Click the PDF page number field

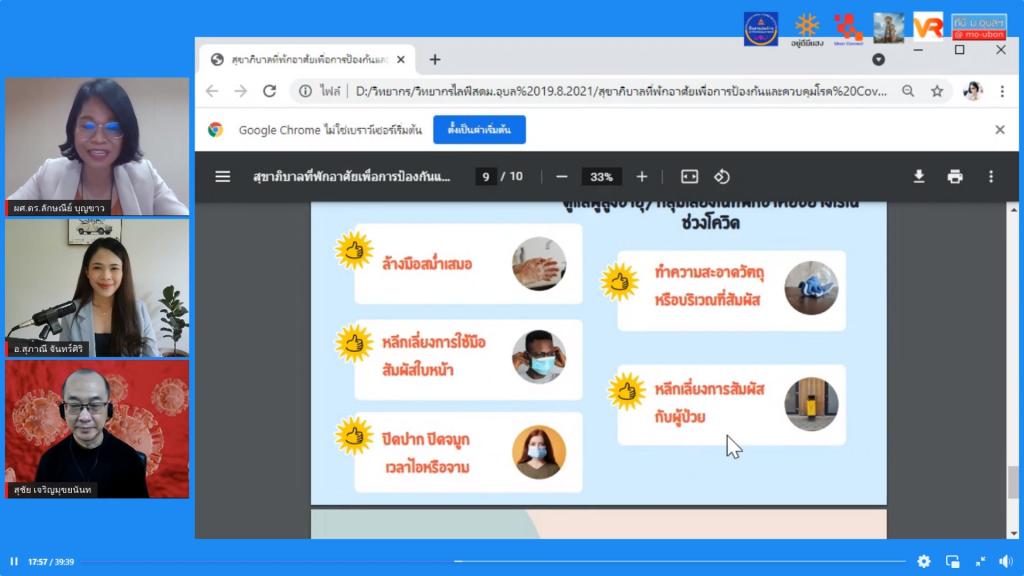pos(485,177)
